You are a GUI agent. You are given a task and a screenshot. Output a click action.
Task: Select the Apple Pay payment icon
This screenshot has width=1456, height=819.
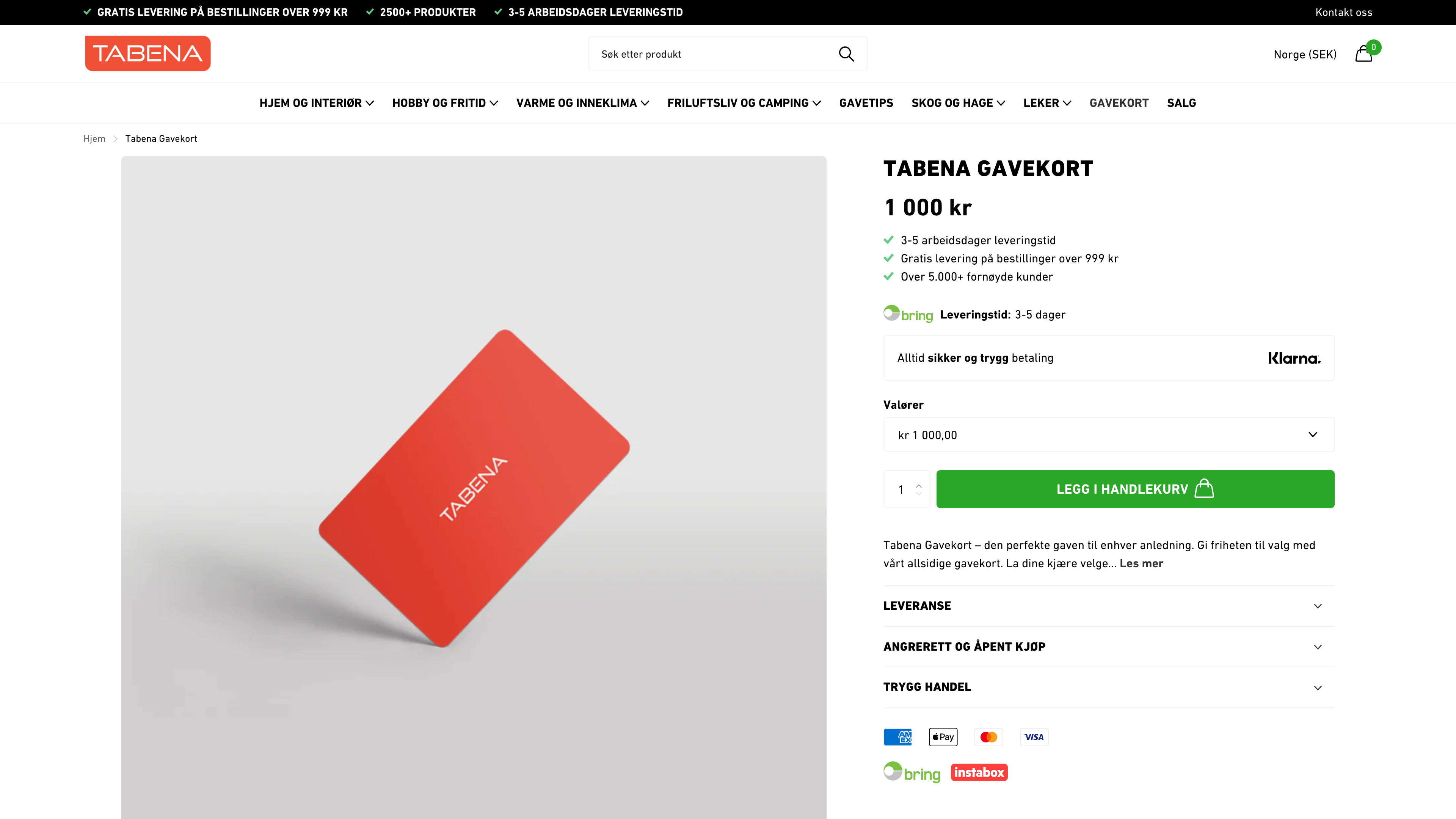[943, 736]
